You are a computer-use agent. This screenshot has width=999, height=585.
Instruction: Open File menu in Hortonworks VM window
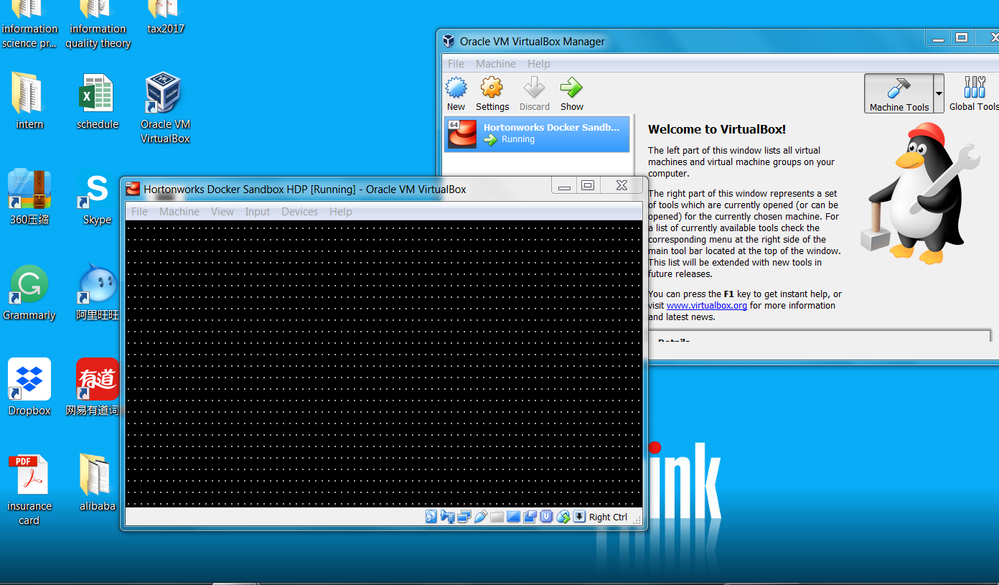139,212
